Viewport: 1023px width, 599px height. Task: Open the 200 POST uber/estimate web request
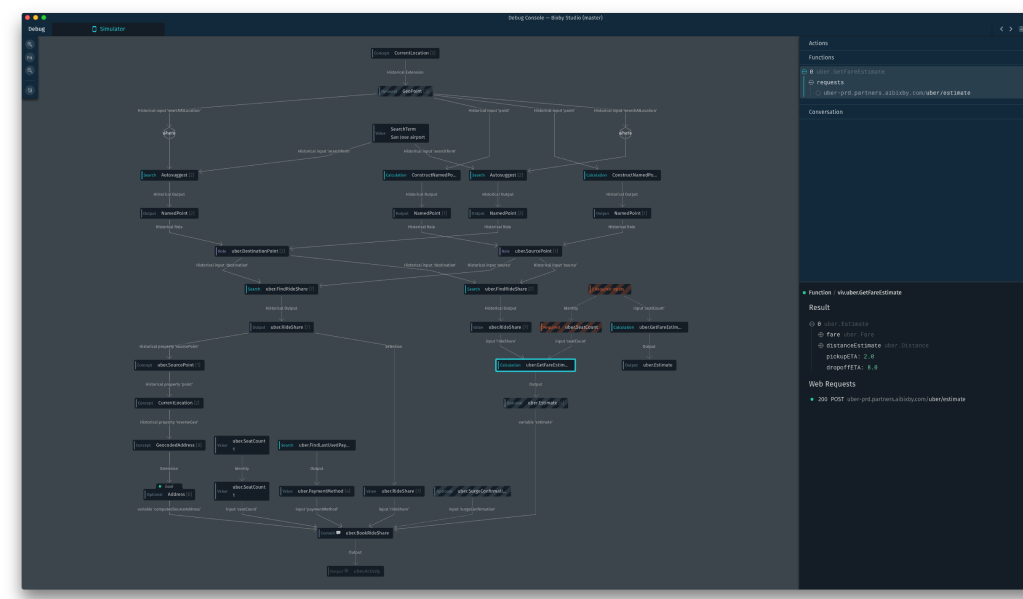click(x=891, y=399)
